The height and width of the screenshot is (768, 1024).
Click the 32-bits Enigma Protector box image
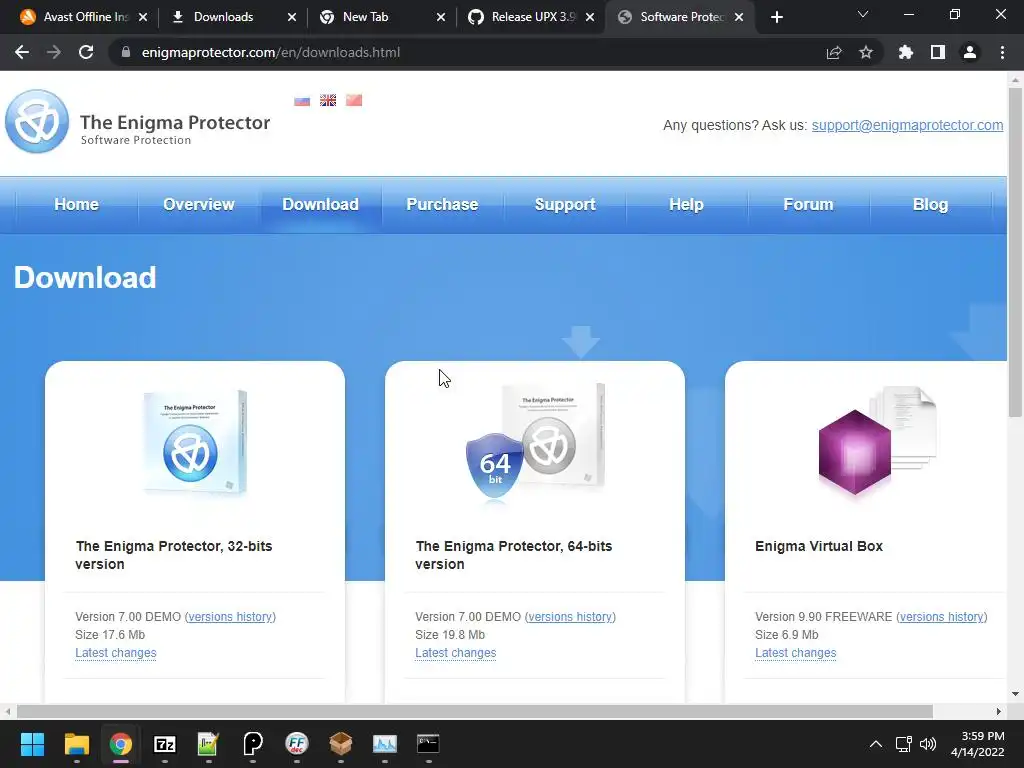point(195,442)
